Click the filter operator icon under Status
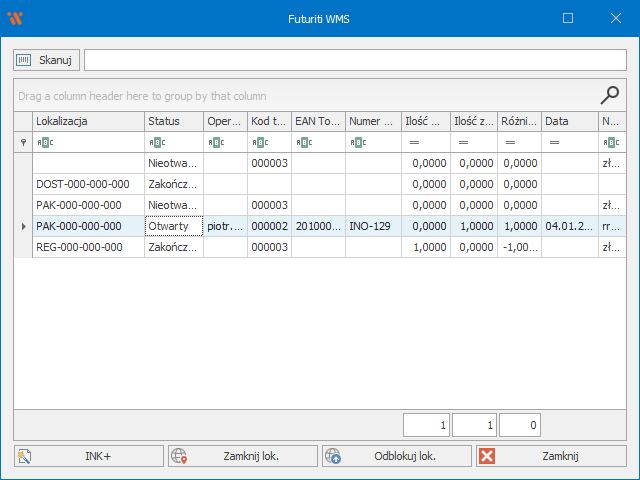The height and width of the screenshot is (480, 640). (x=157, y=143)
